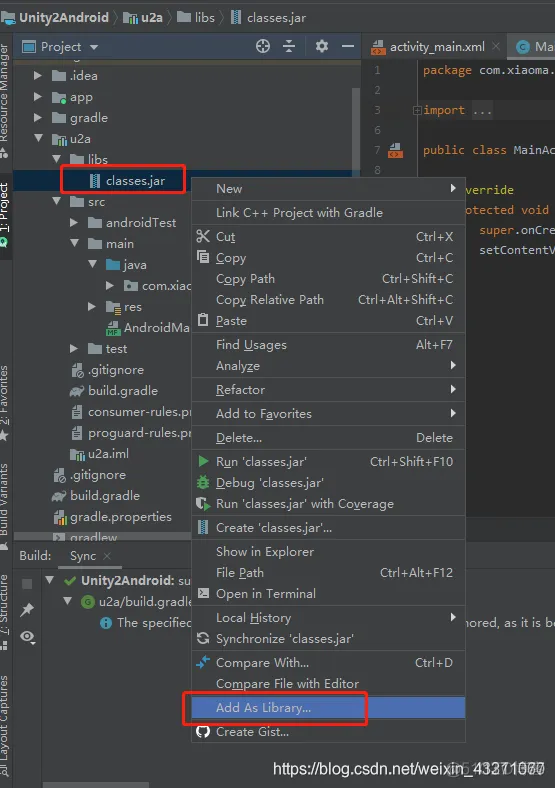Choose Open in Terminal
This screenshot has height=788, width=555.
coord(328,594)
